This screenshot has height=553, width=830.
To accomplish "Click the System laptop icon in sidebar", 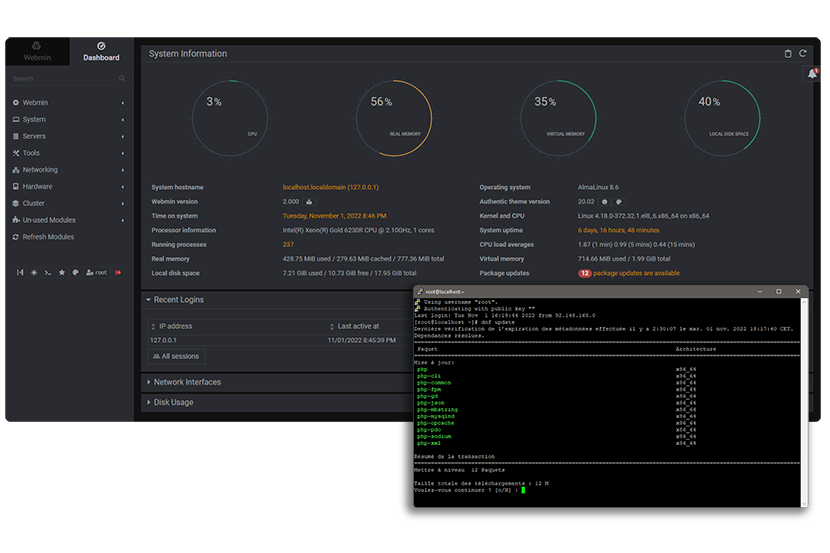I will [x=16, y=120].
